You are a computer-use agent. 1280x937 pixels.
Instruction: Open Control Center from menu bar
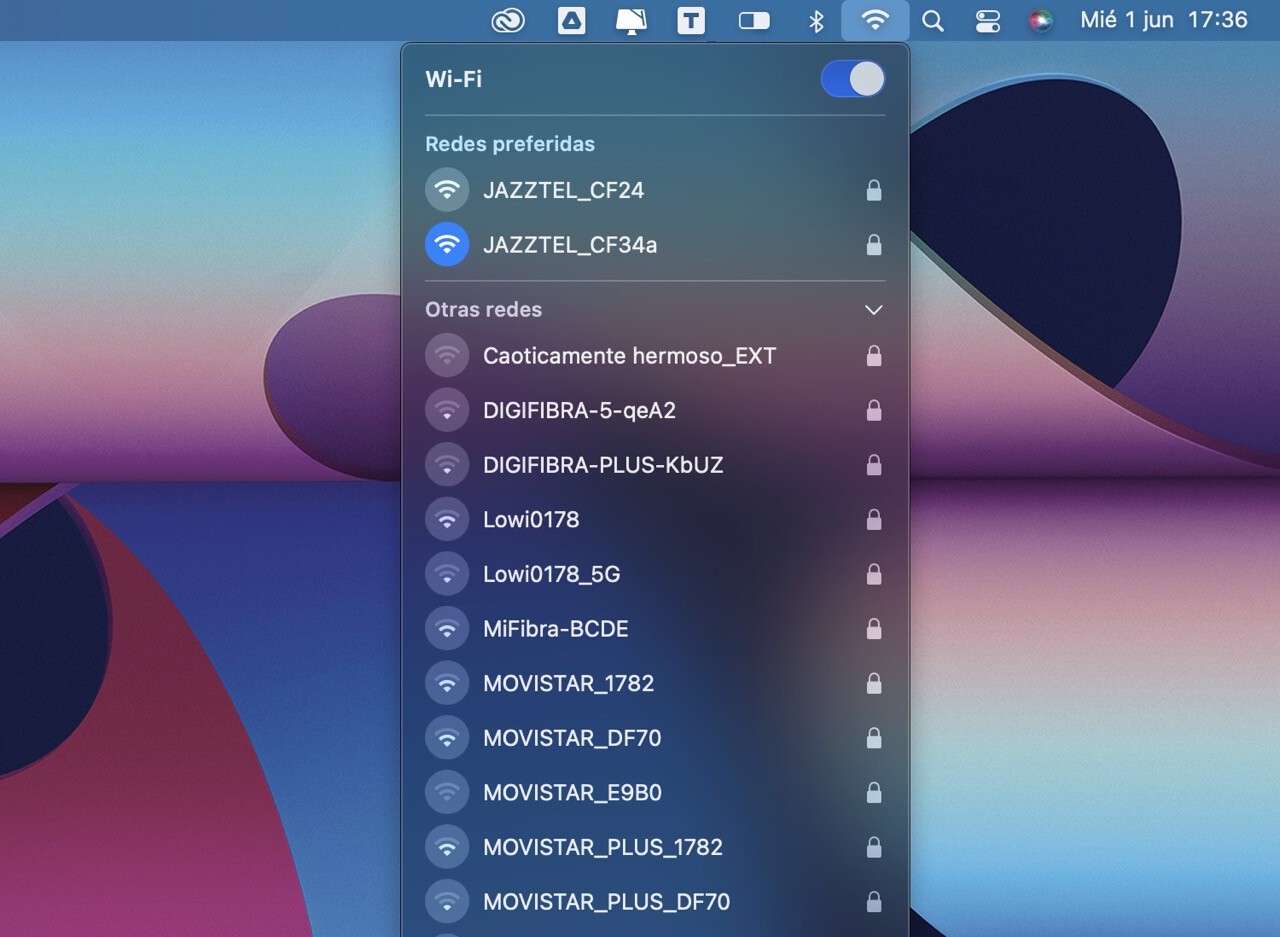(987, 20)
